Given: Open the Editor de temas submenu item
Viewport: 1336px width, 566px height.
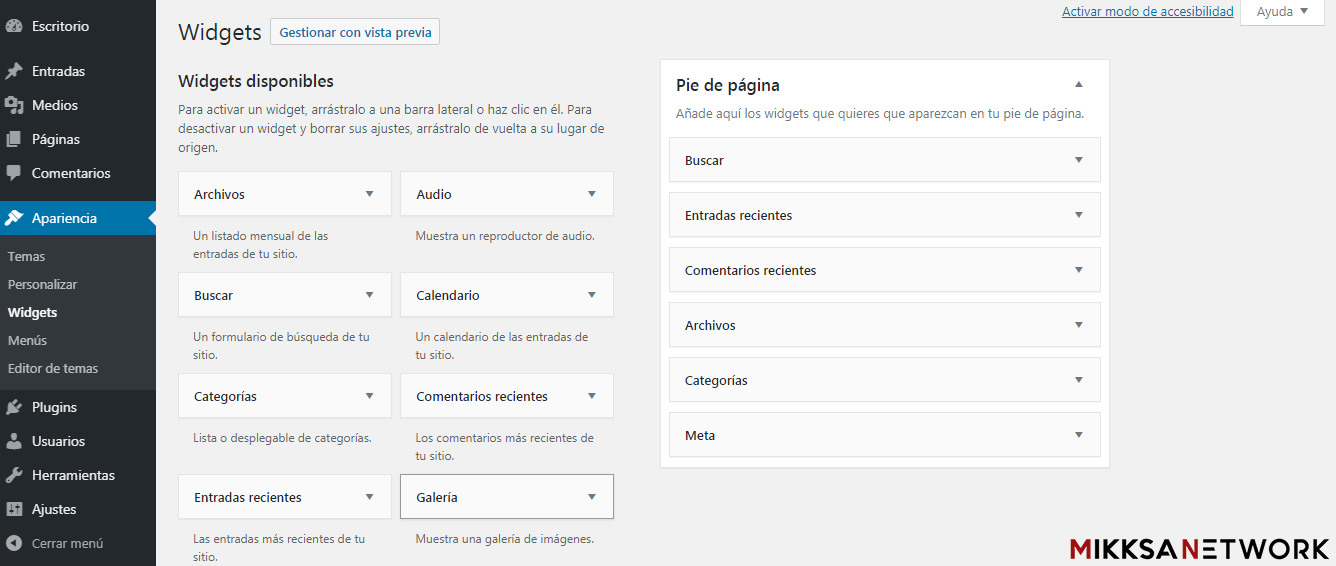Looking at the screenshot, I should pyautogui.click(x=53, y=368).
